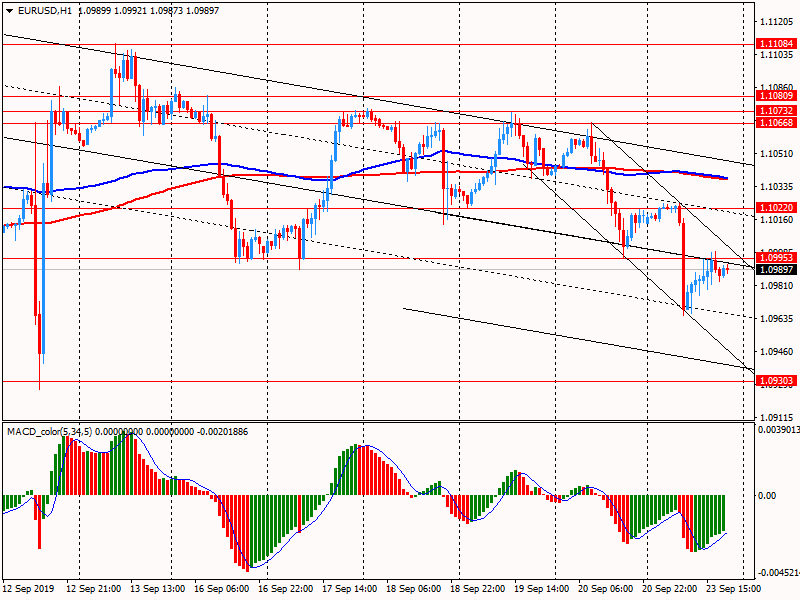Click the 19 Sep 14:00 time axis label

(x=542, y=589)
